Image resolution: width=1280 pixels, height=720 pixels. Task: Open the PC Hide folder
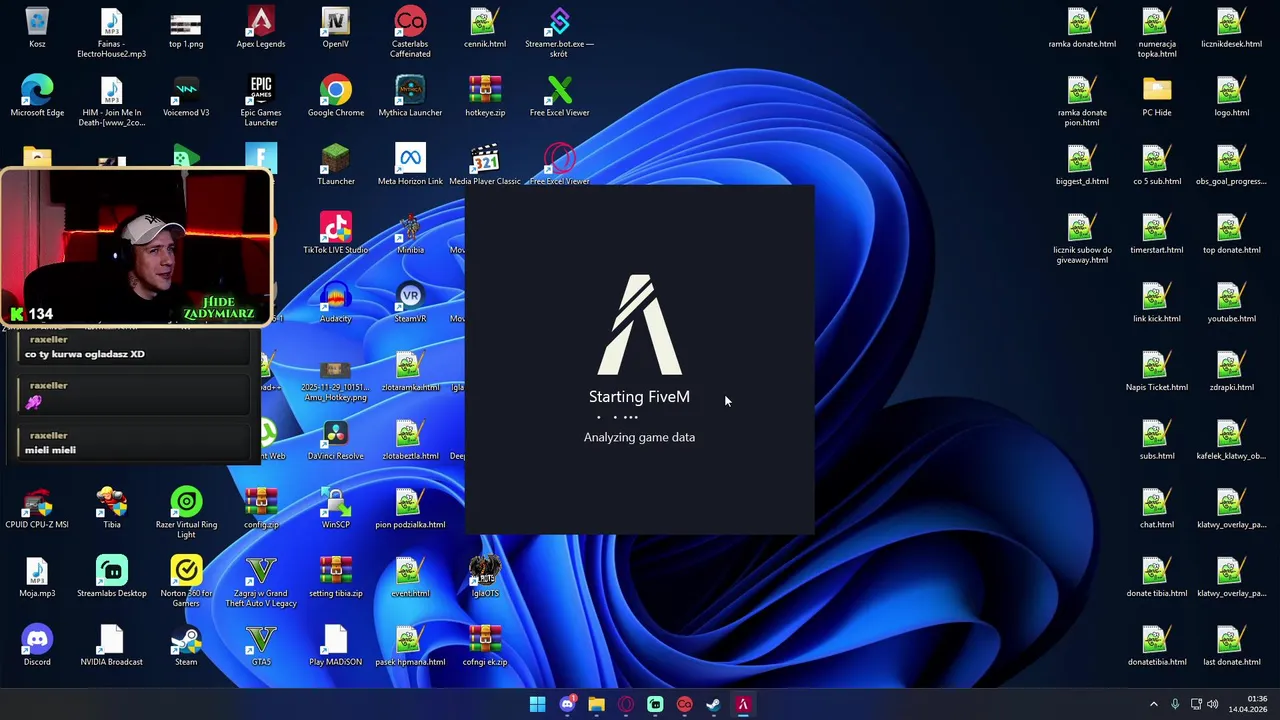tap(1157, 97)
